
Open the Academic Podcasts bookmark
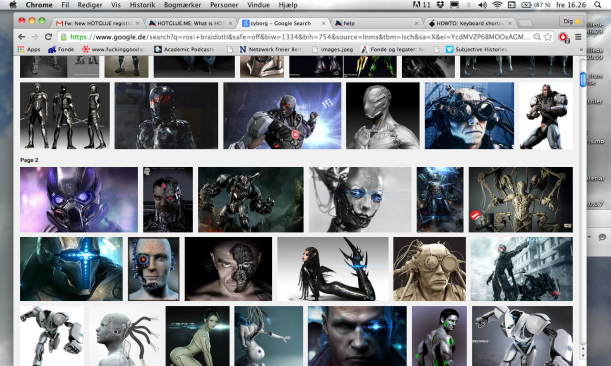coord(184,50)
